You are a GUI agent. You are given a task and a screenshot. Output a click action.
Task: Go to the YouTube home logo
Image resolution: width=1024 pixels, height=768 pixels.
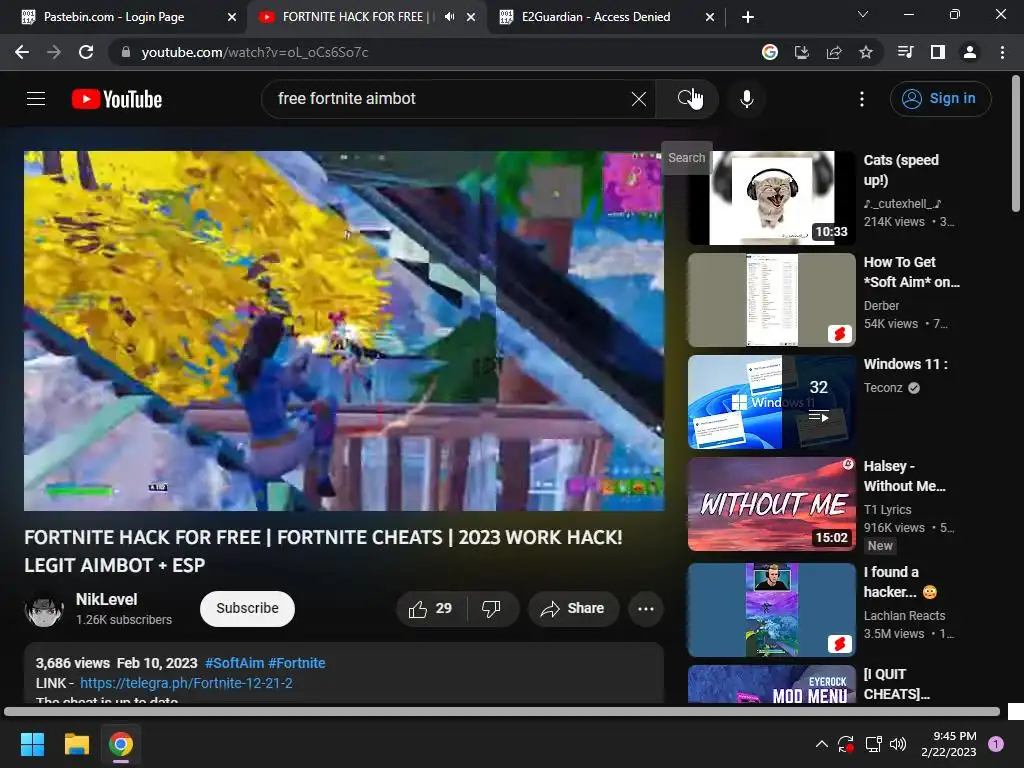tap(117, 99)
